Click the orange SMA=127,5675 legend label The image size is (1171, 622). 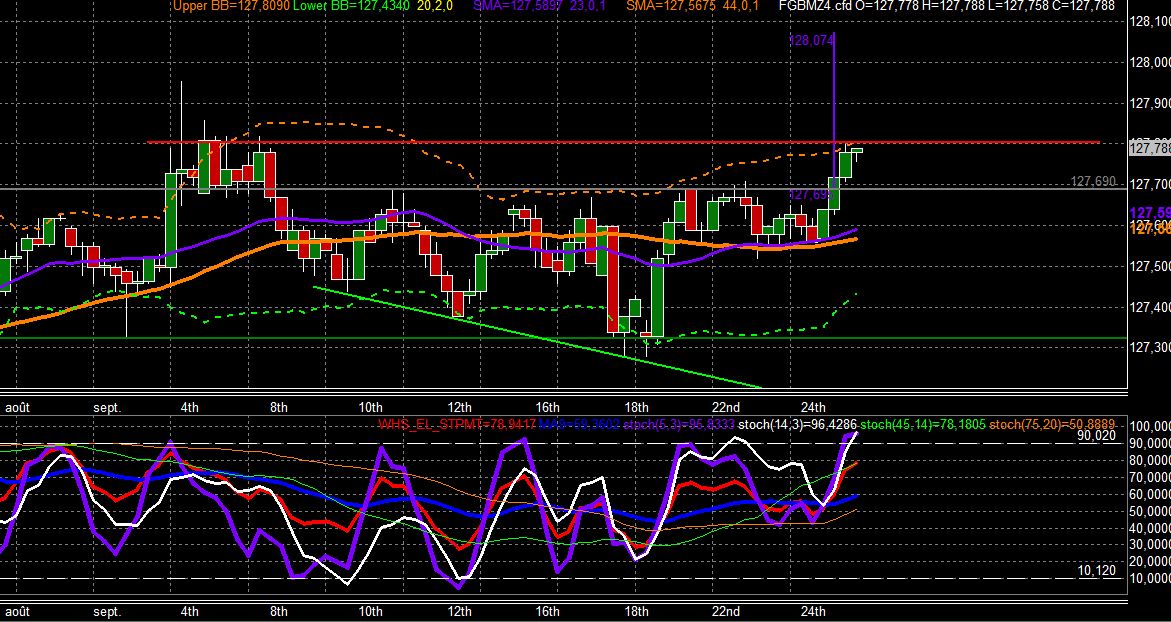[x=671, y=6]
